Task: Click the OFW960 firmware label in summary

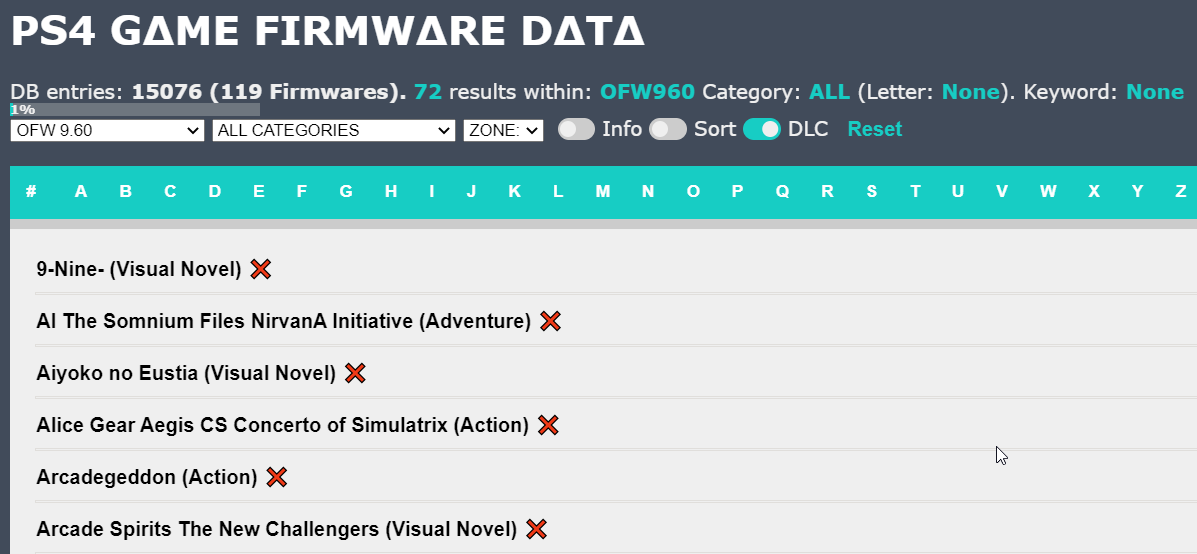Action: click(x=647, y=92)
